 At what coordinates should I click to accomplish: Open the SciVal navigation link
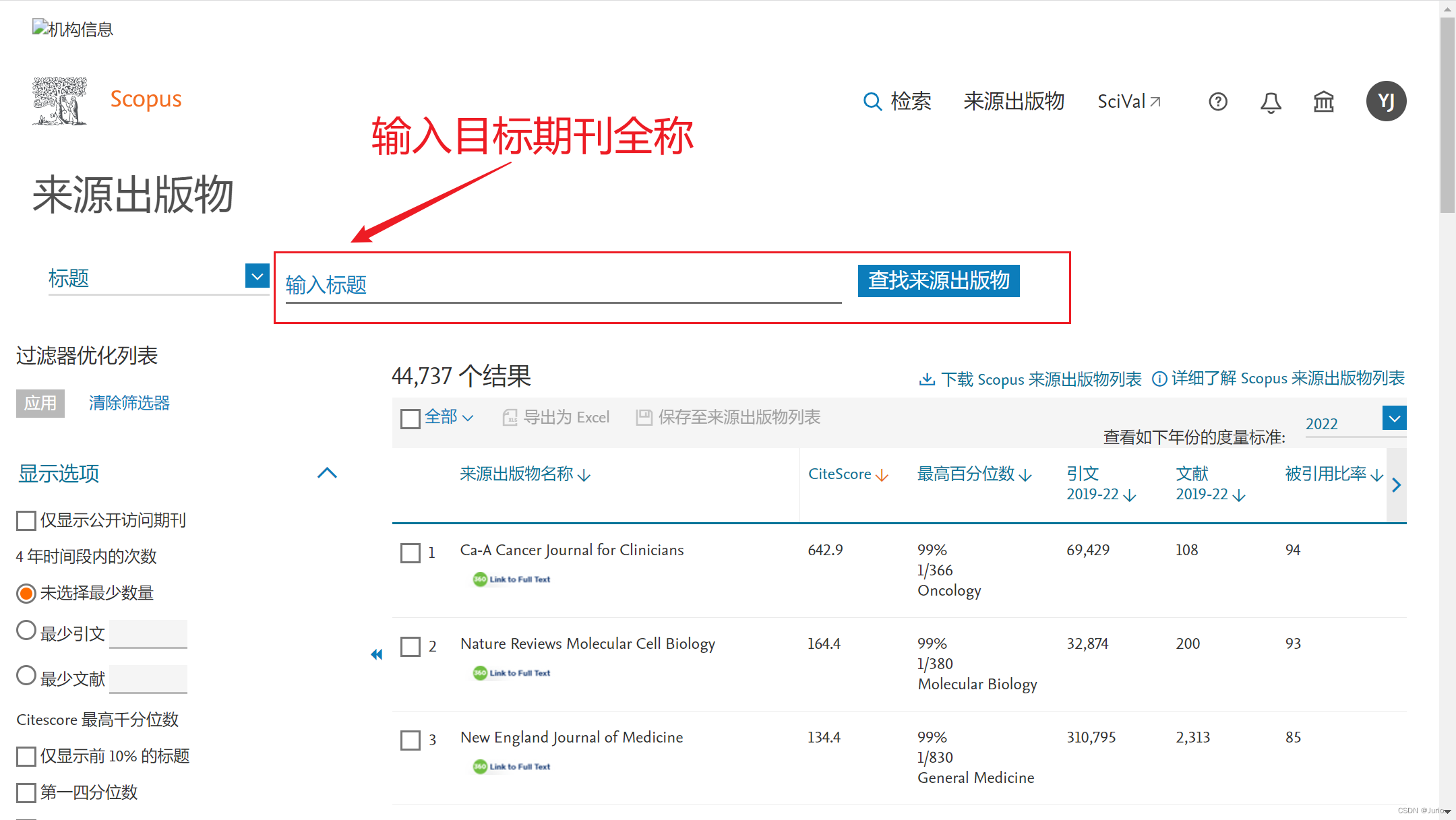tap(1128, 102)
